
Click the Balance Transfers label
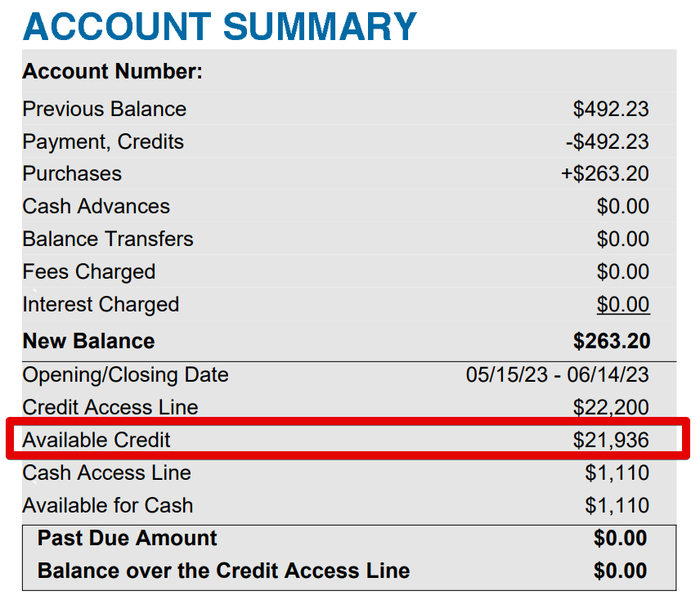(108, 239)
